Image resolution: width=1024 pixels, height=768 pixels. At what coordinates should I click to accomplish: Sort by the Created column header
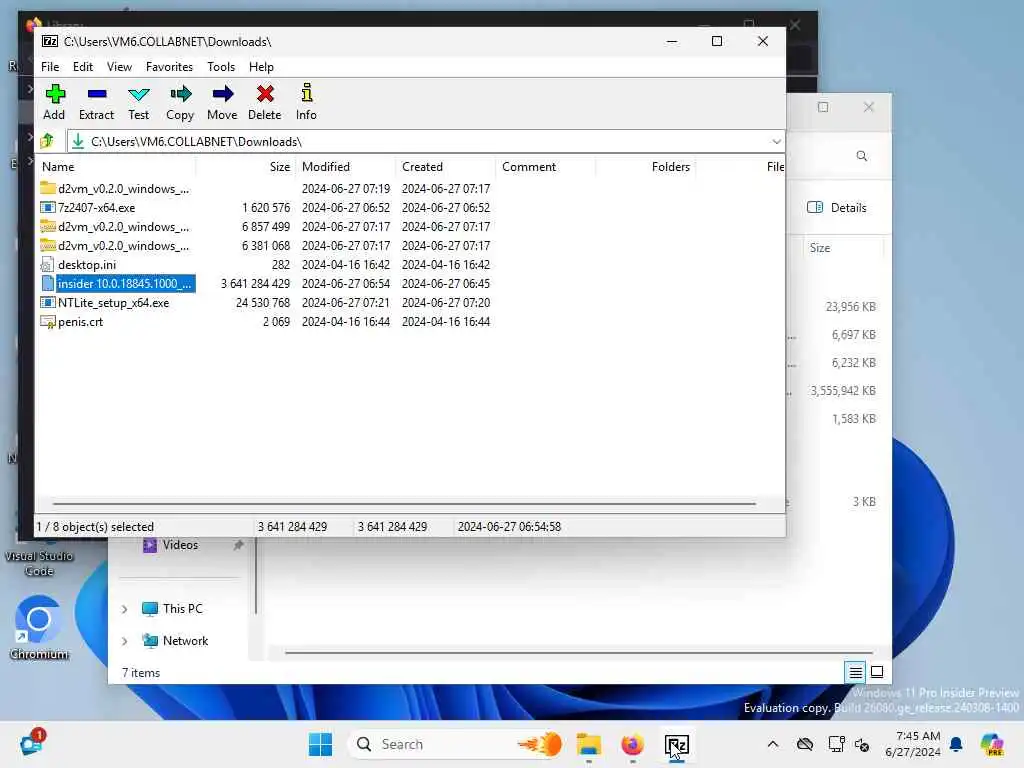click(x=445, y=167)
